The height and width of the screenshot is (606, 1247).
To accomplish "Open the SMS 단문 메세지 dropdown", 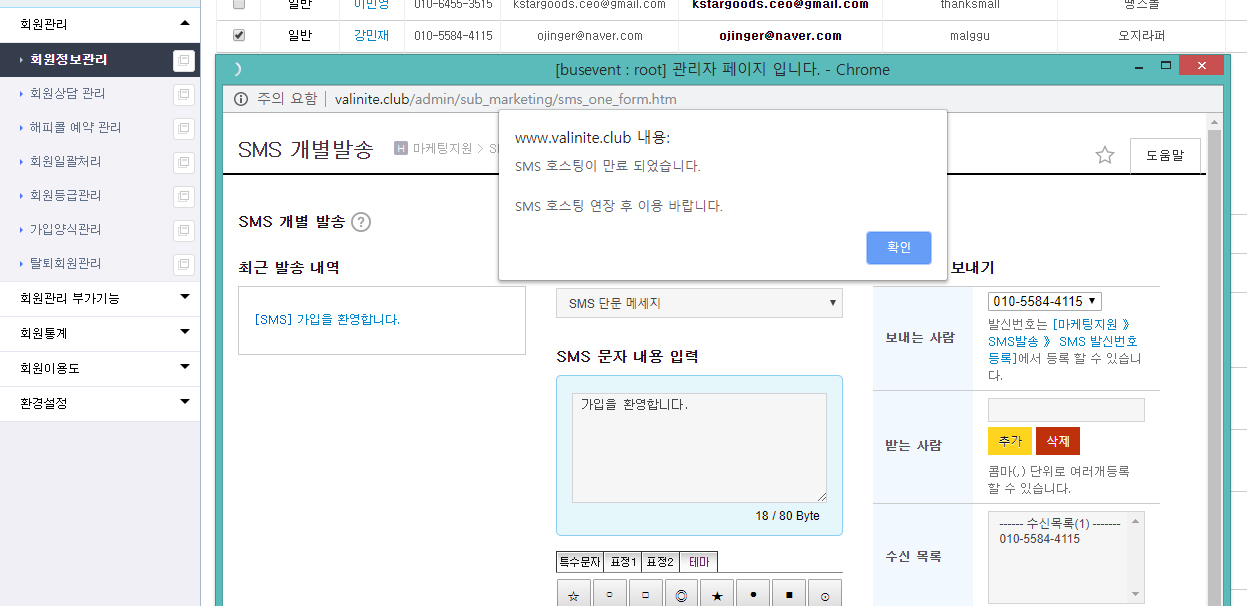I will click(x=699, y=303).
